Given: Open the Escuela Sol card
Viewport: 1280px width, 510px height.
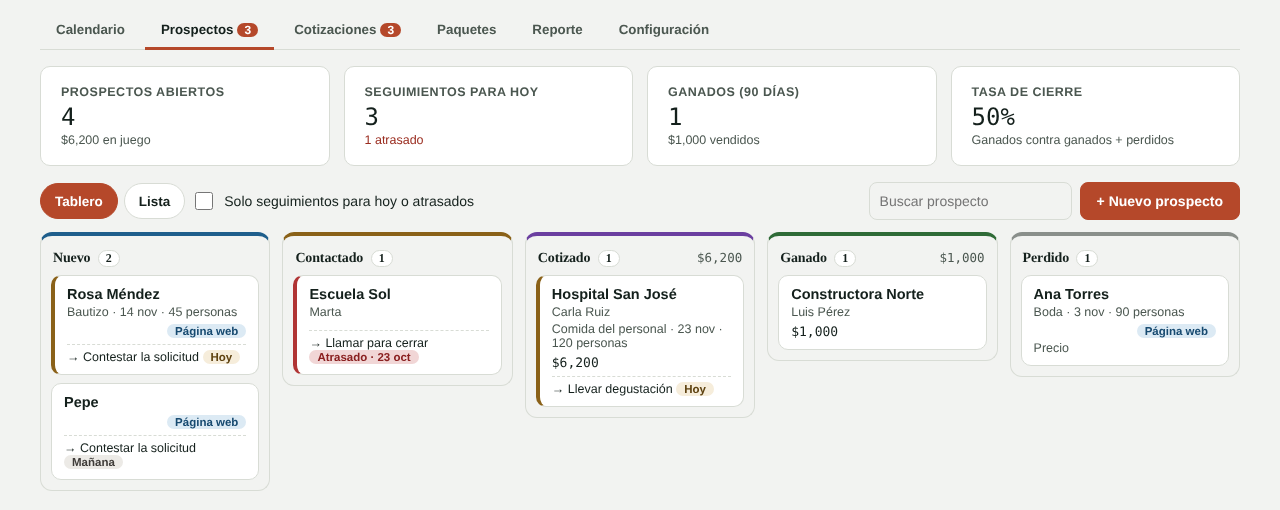Looking at the screenshot, I should point(397,325).
